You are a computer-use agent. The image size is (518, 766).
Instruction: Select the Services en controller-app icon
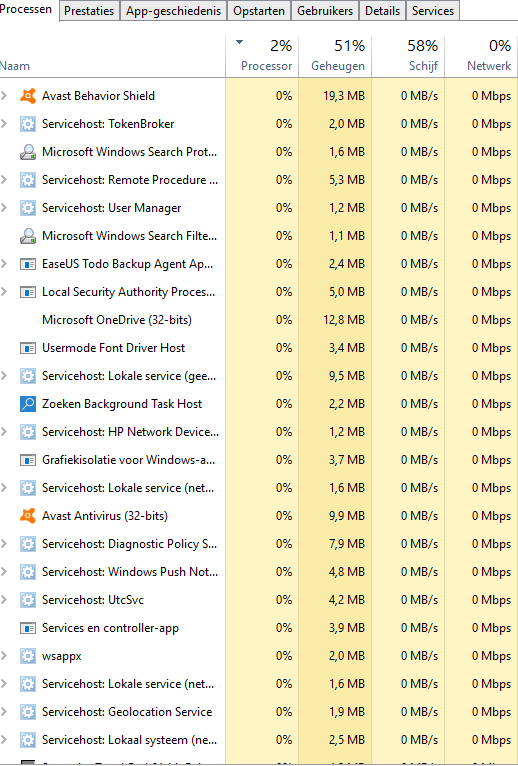point(28,628)
